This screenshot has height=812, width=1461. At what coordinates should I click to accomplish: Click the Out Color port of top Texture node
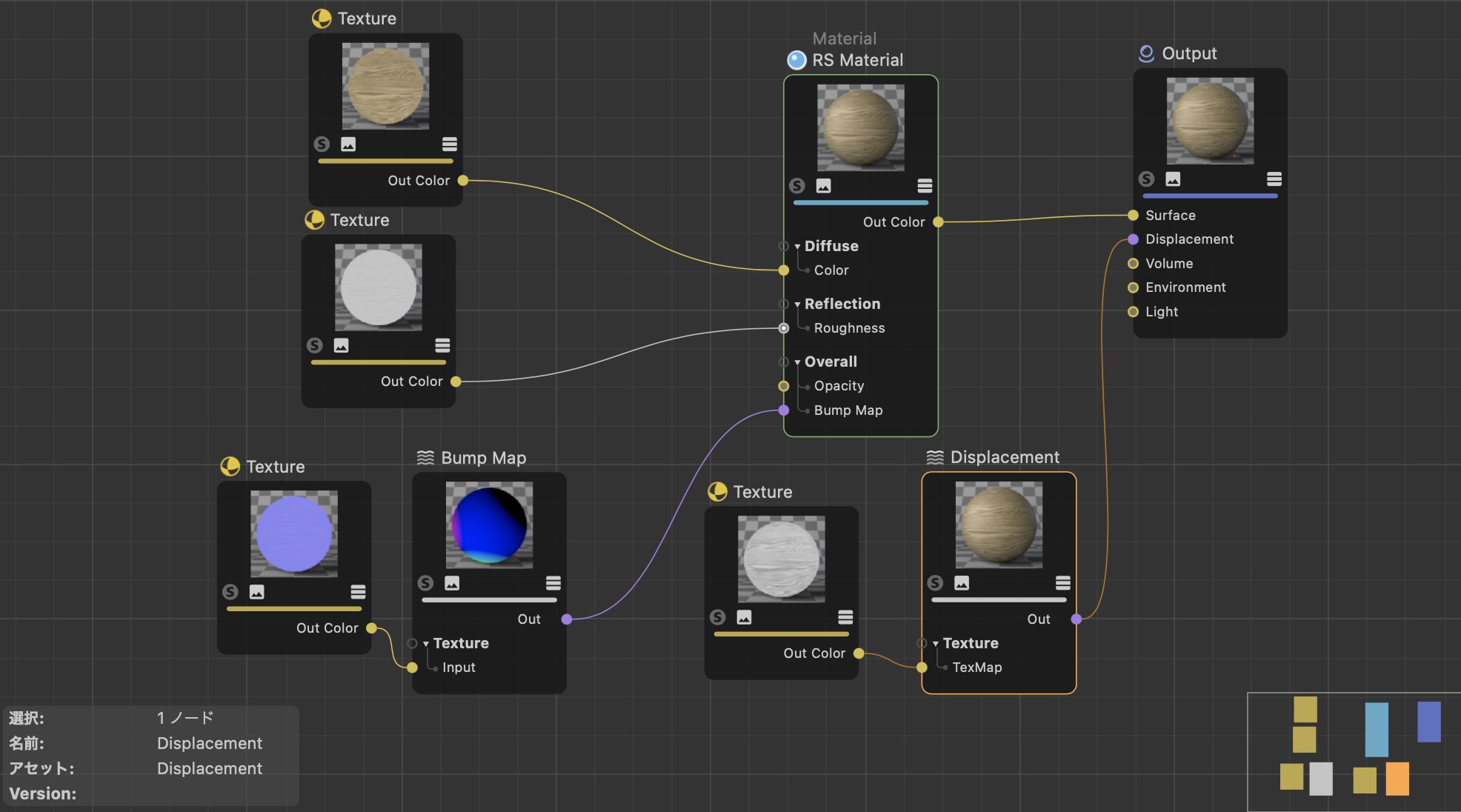tap(463, 181)
